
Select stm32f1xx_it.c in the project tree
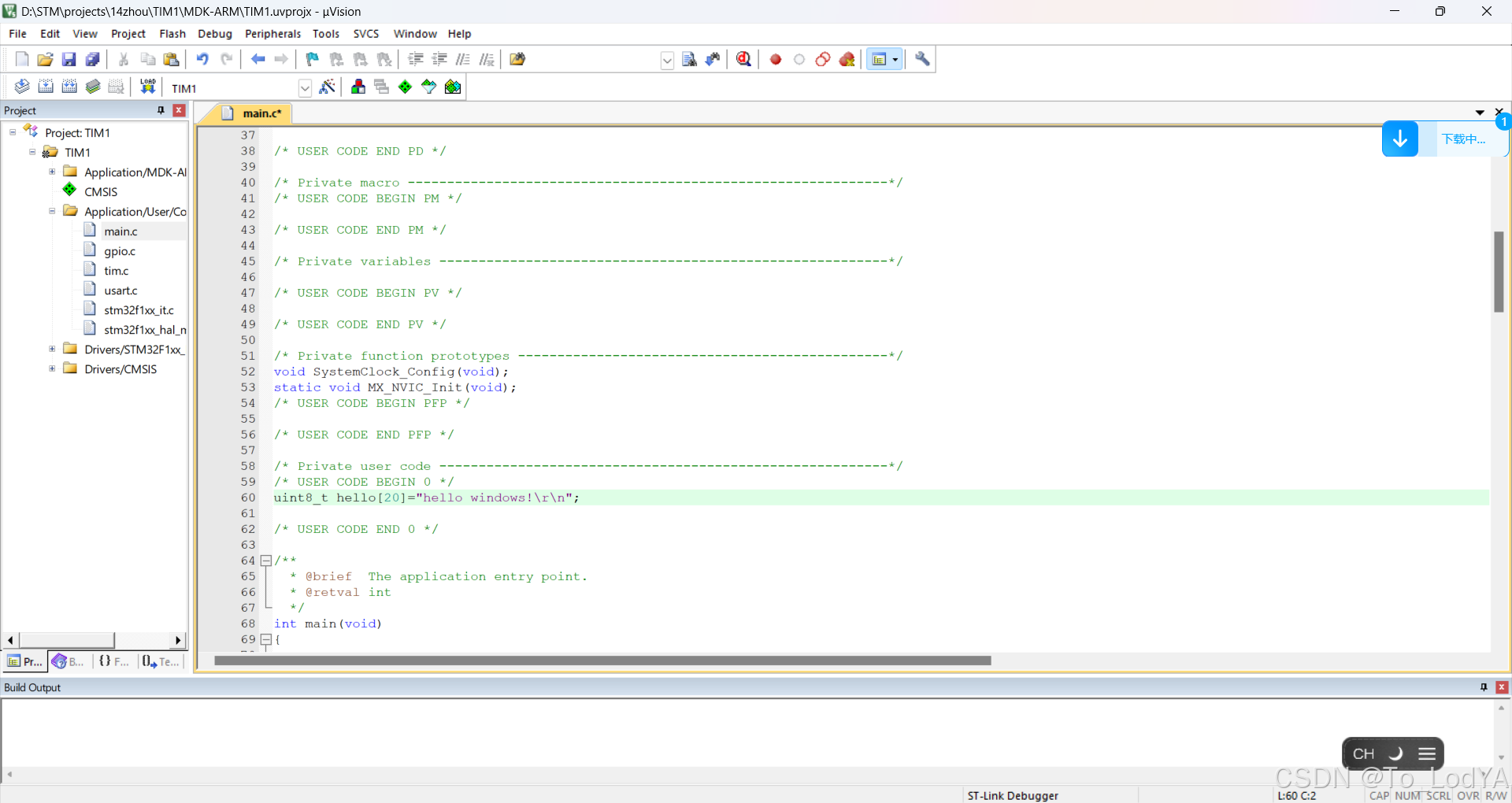139,310
